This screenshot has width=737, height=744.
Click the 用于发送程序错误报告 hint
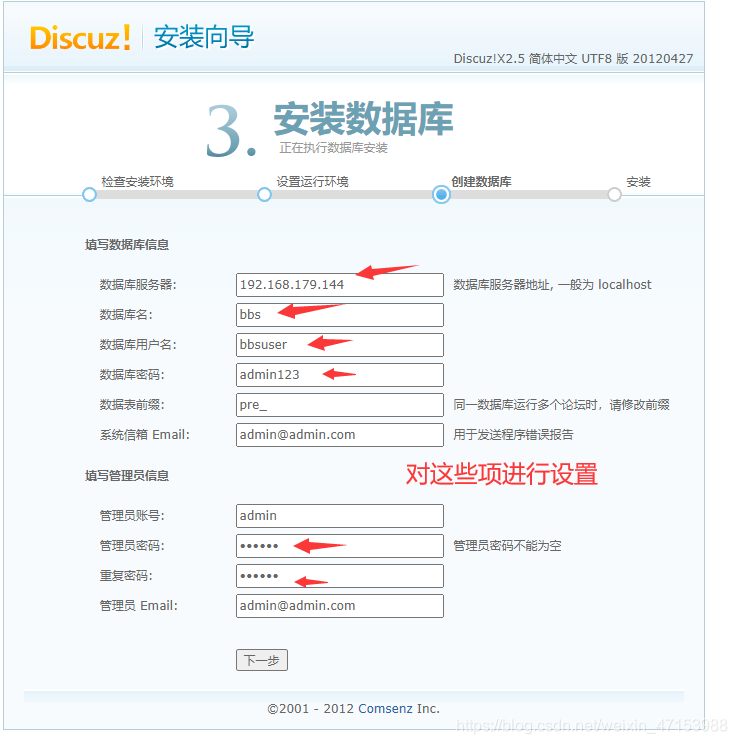[513, 435]
